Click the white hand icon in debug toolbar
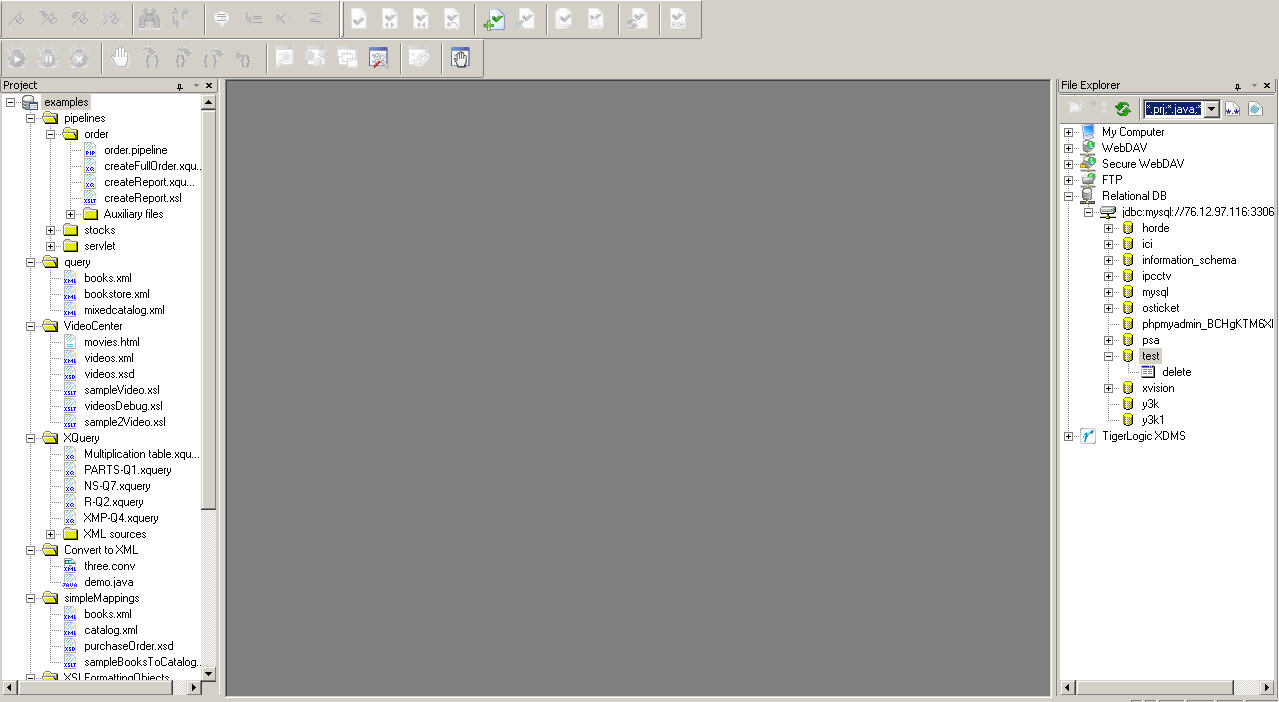Screen dimensions: 1279x702 (120, 59)
